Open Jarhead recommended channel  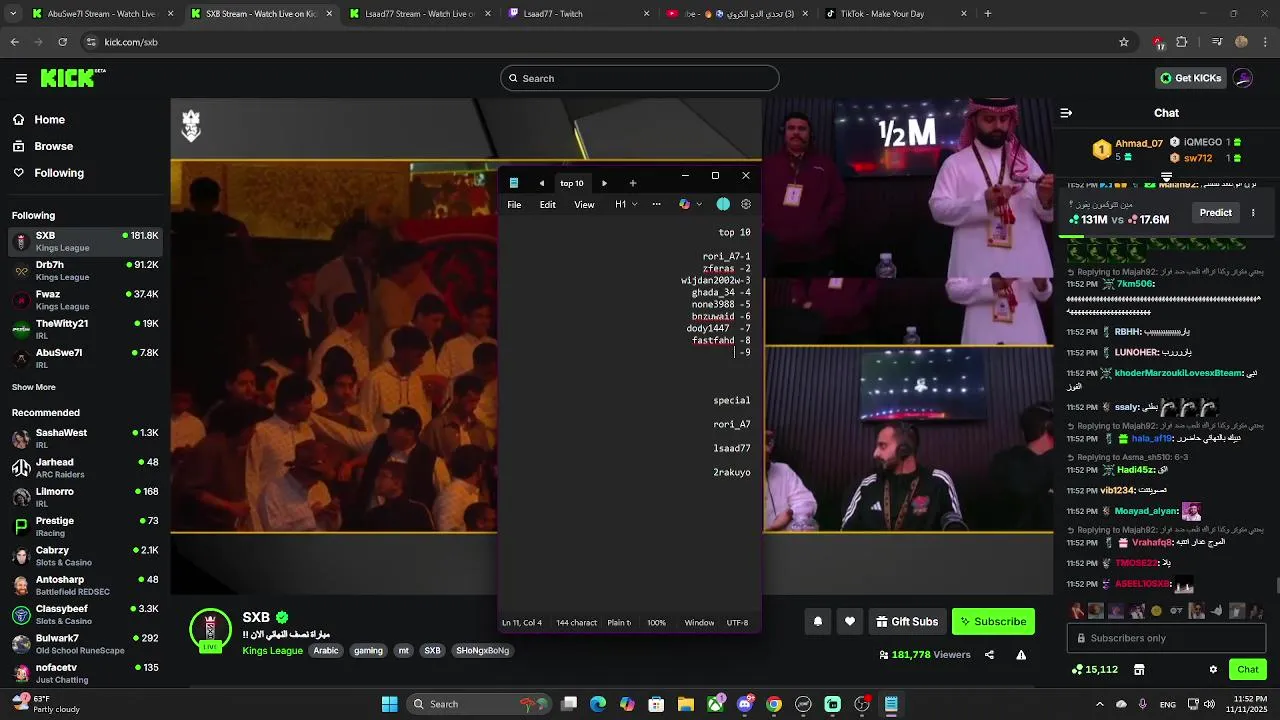tap(85, 468)
